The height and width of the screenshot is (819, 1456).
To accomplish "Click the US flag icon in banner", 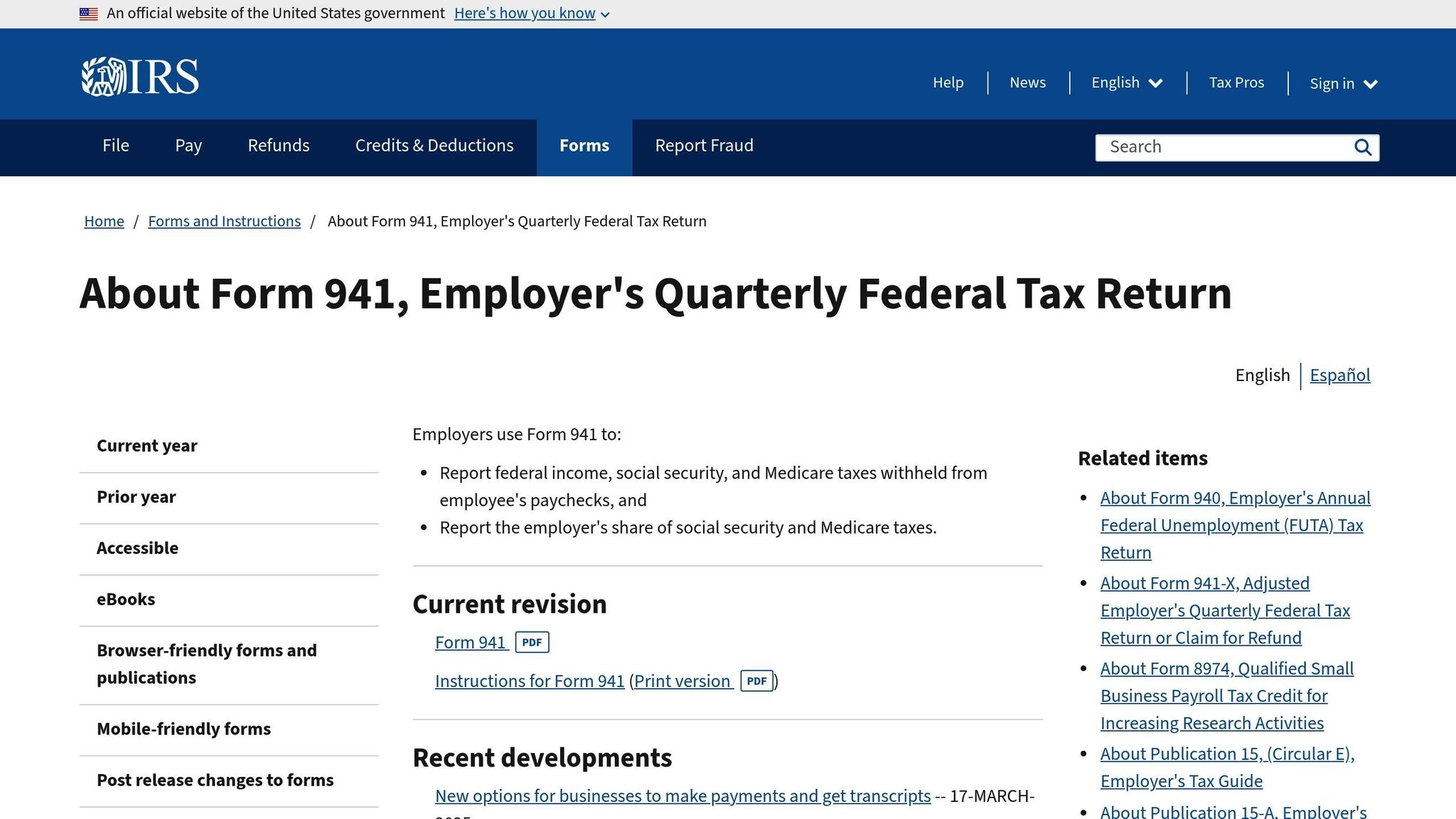I will coord(89,14).
